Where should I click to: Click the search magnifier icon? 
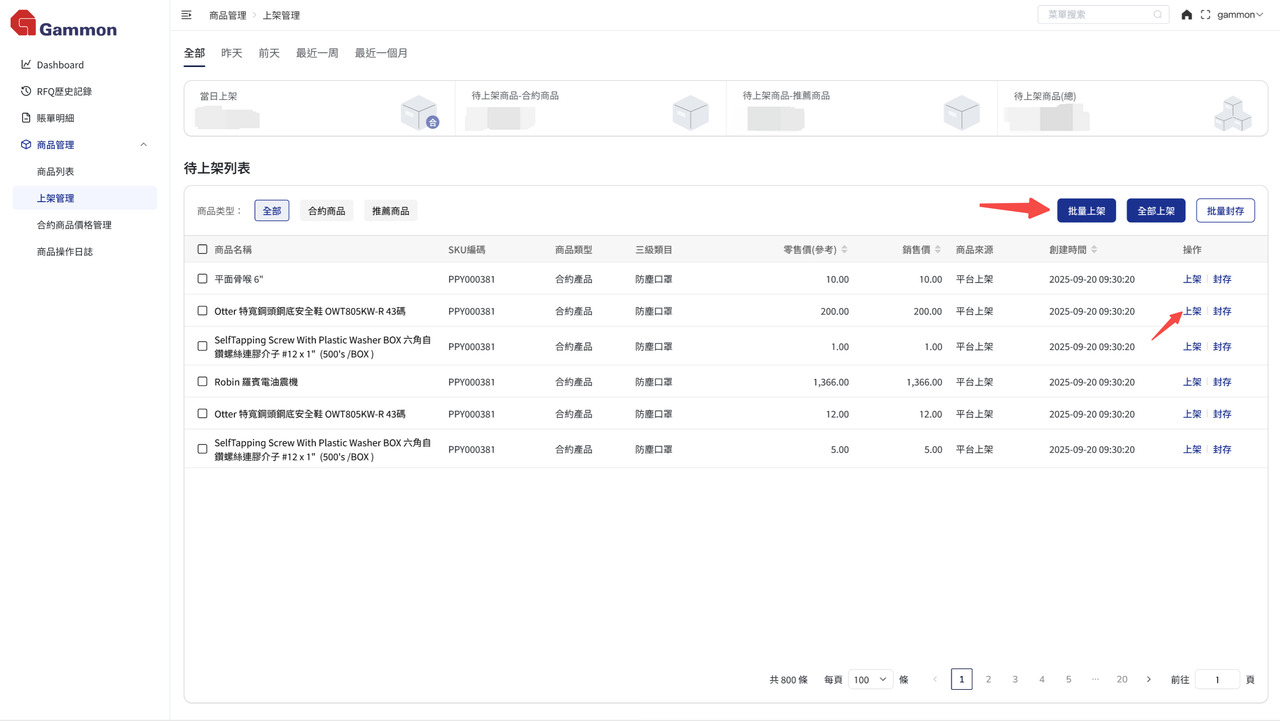pos(1158,15)
